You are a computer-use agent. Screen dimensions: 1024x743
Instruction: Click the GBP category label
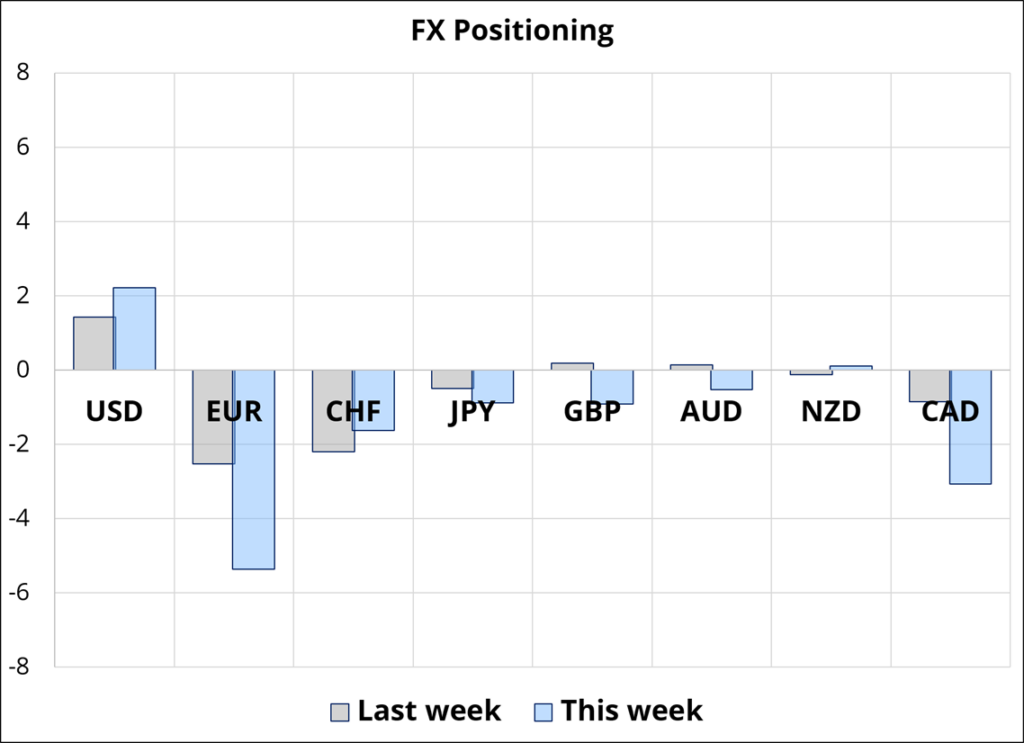[592, 411]
